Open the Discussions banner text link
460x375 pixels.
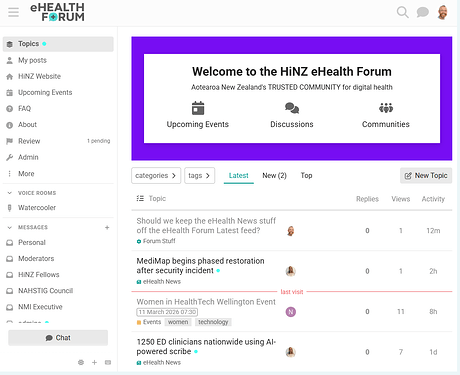coord(292,124)
